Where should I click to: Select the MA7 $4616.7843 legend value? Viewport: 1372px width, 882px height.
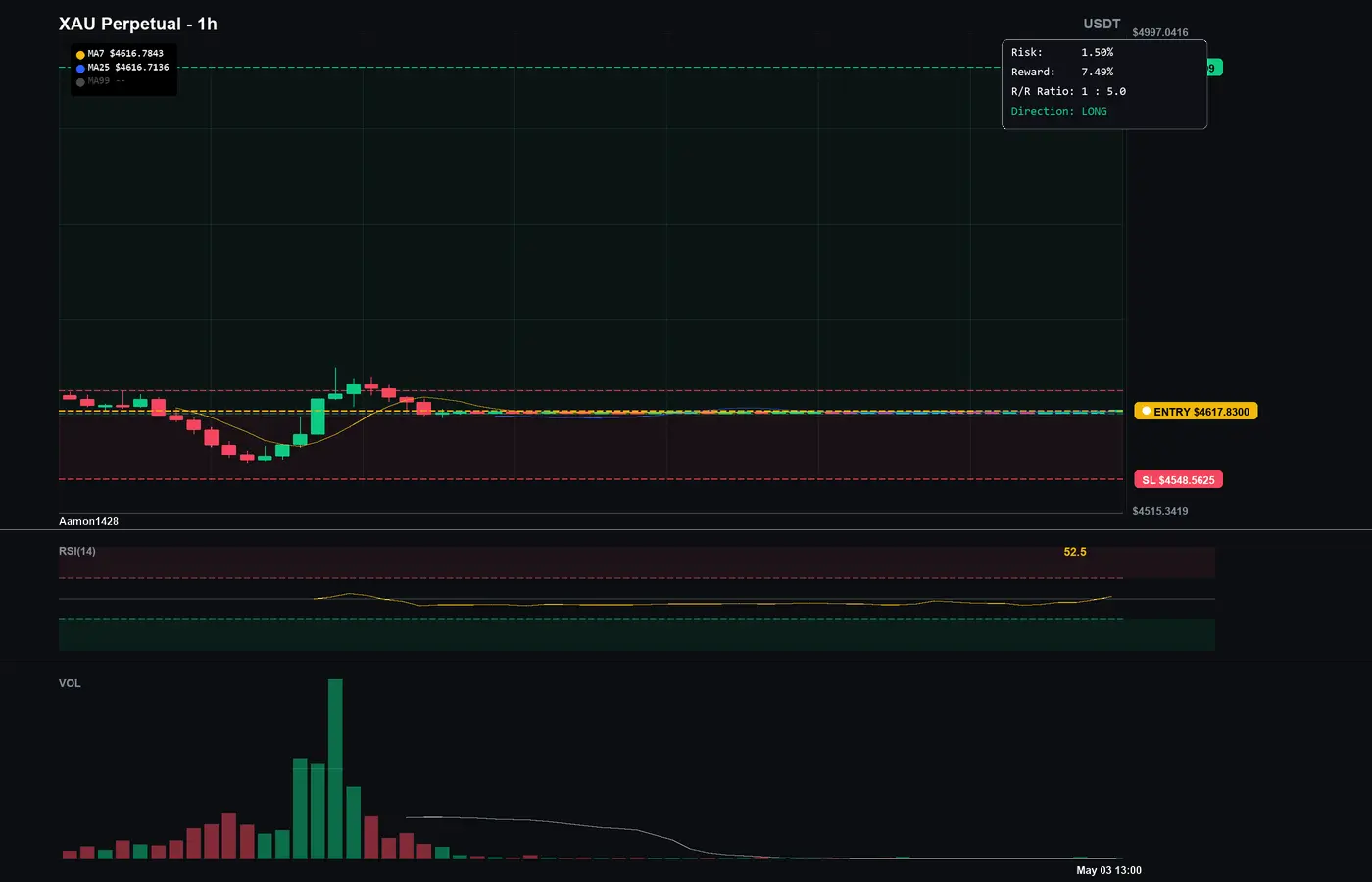pyautogui.click(x=125, y=54)
